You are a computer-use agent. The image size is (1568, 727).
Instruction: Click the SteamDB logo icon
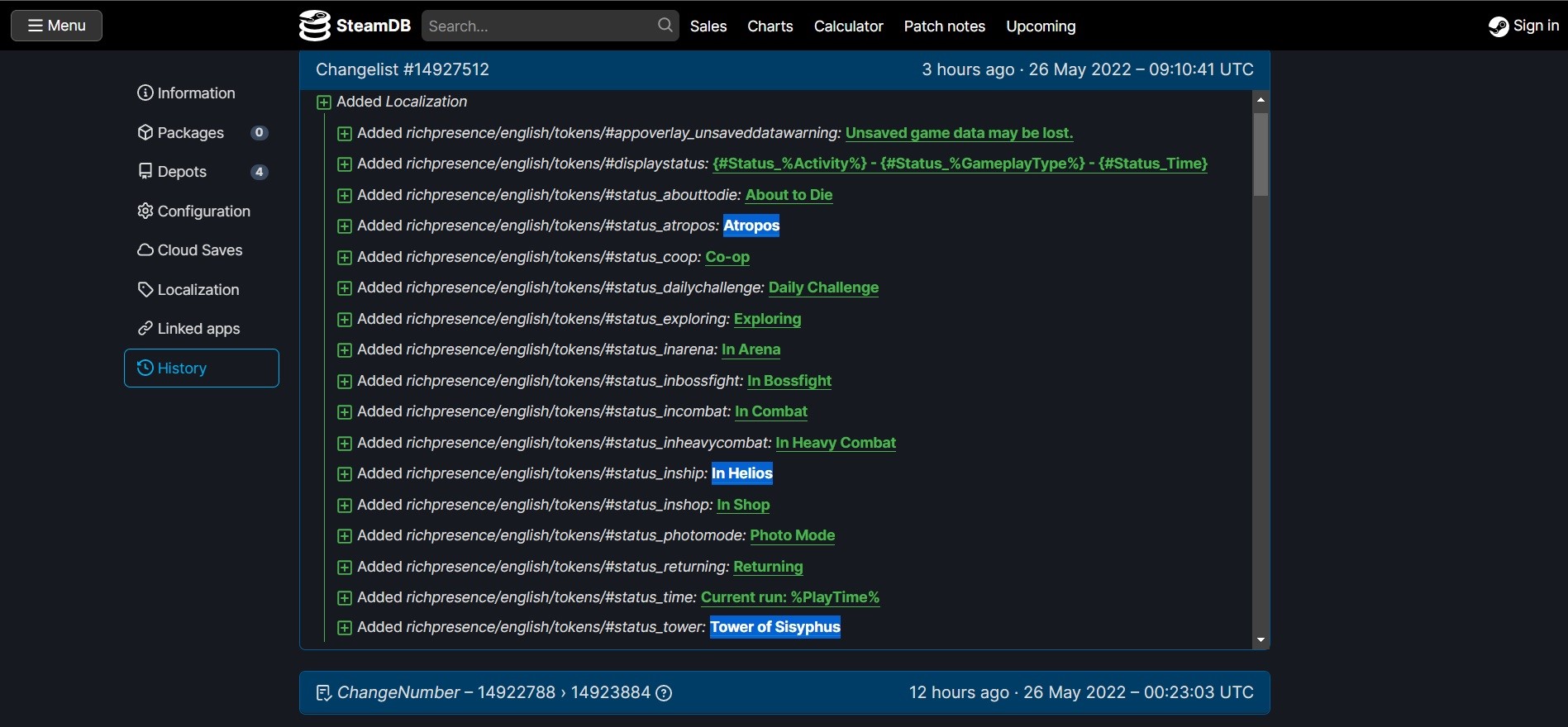click(314, 26)
